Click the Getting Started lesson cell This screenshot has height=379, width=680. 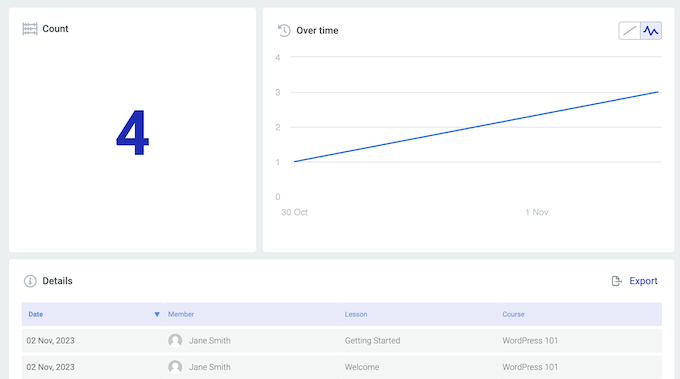373,341
